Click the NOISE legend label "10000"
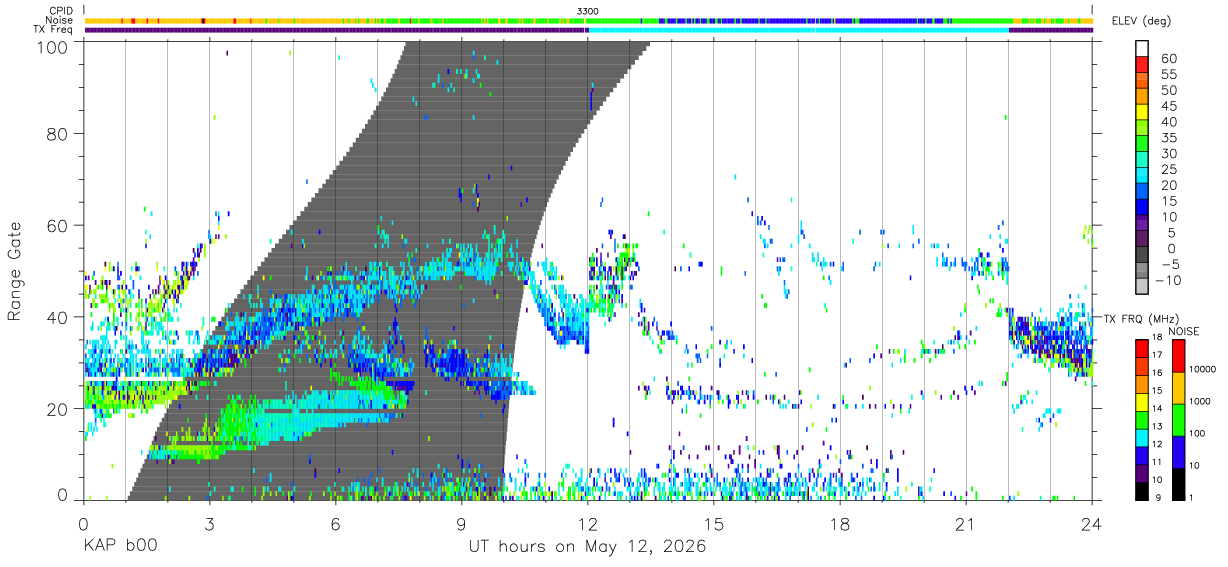Viewport: 1228px width, 567px height. tap(1202, 369)
